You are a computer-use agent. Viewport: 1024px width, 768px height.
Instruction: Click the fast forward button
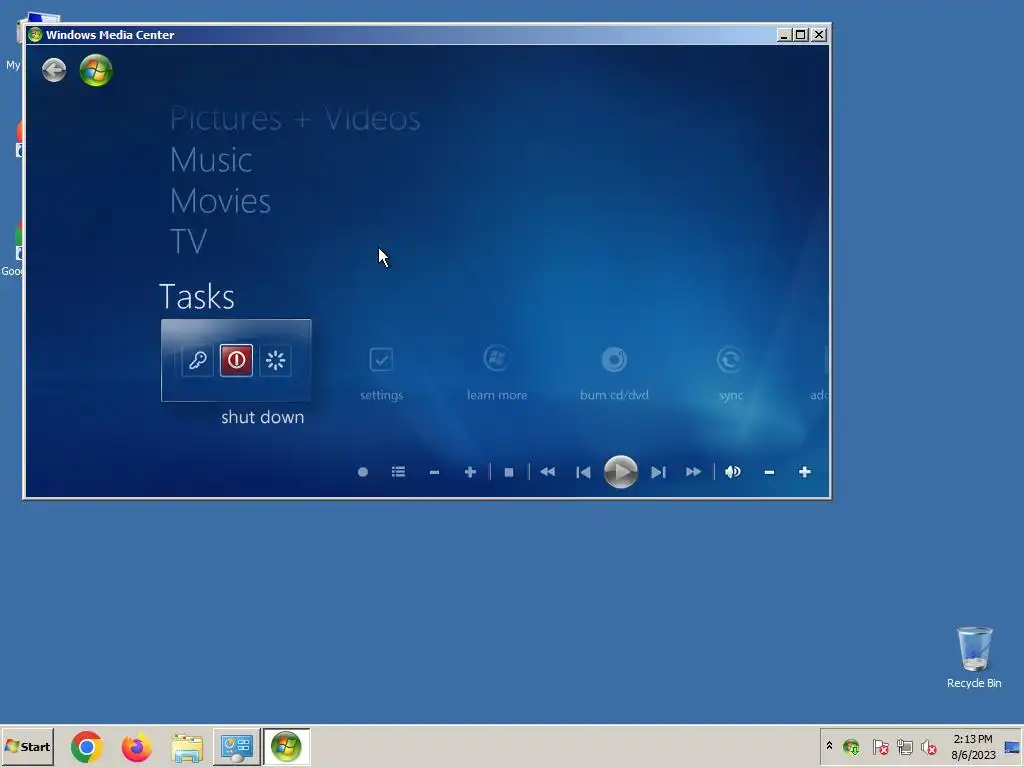(x=694, y=472)
